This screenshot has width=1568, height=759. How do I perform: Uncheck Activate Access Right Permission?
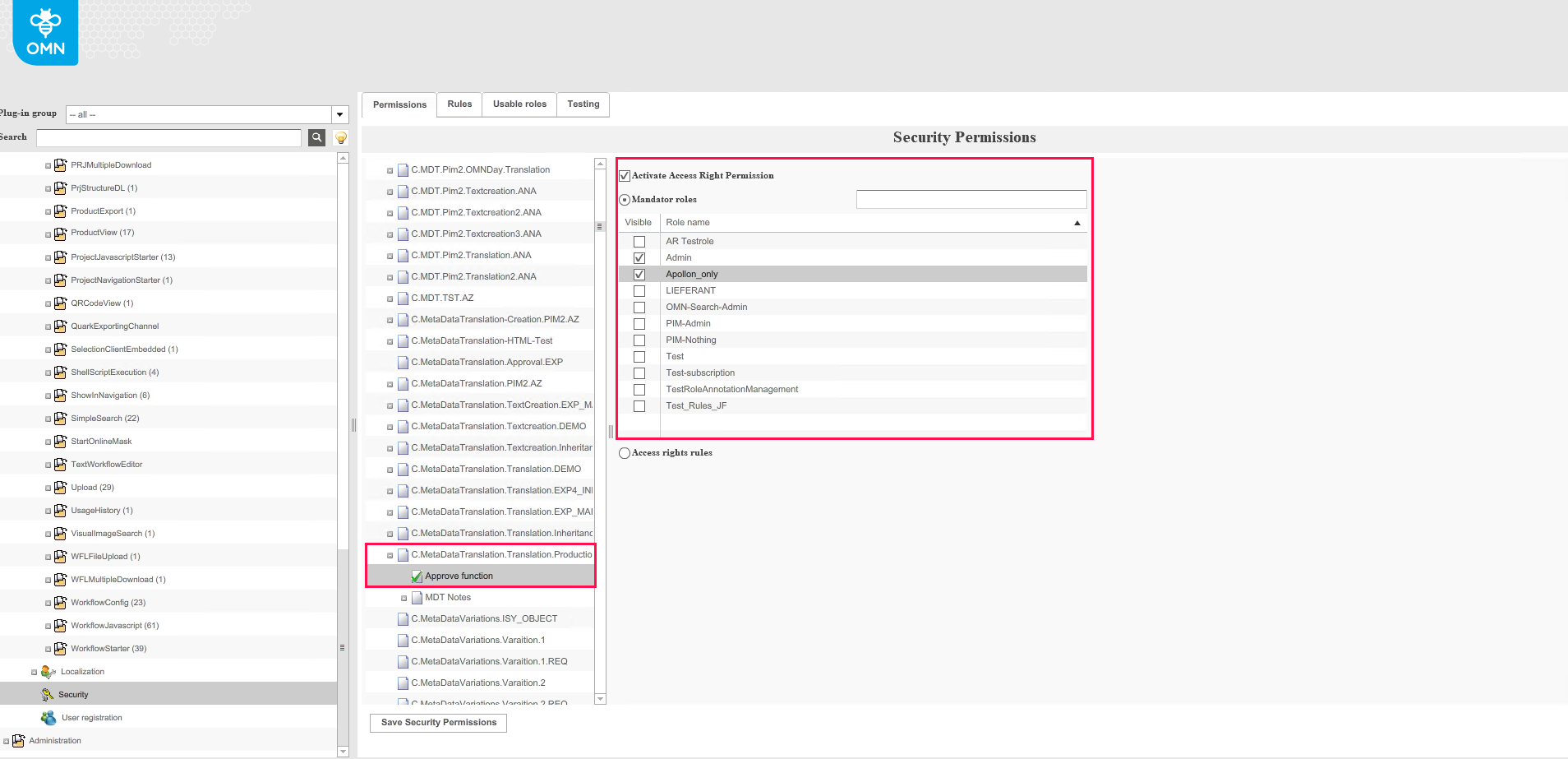pos(625,176)
